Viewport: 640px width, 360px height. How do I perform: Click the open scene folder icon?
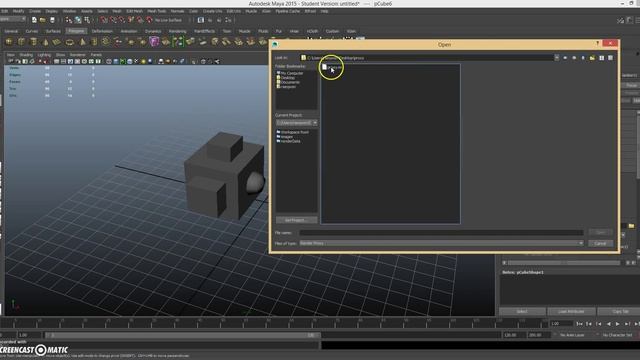pyautogui.click(x=43, y=20)
